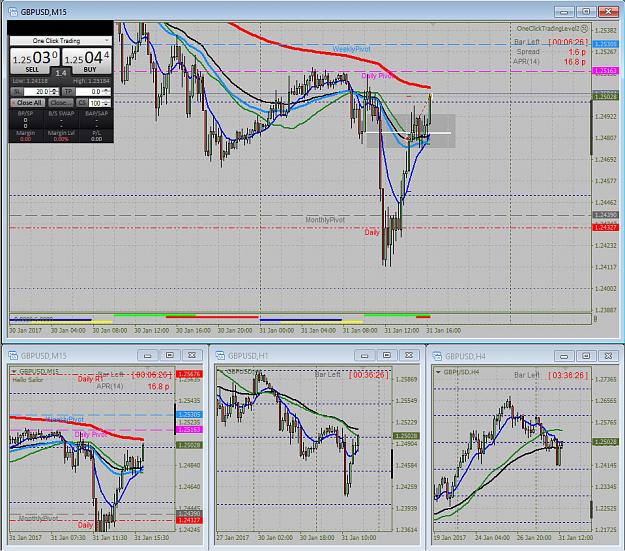Click the red 1.24327 price tag in main chart
Screen dimensions: 625x551
[x=605, y=227]
